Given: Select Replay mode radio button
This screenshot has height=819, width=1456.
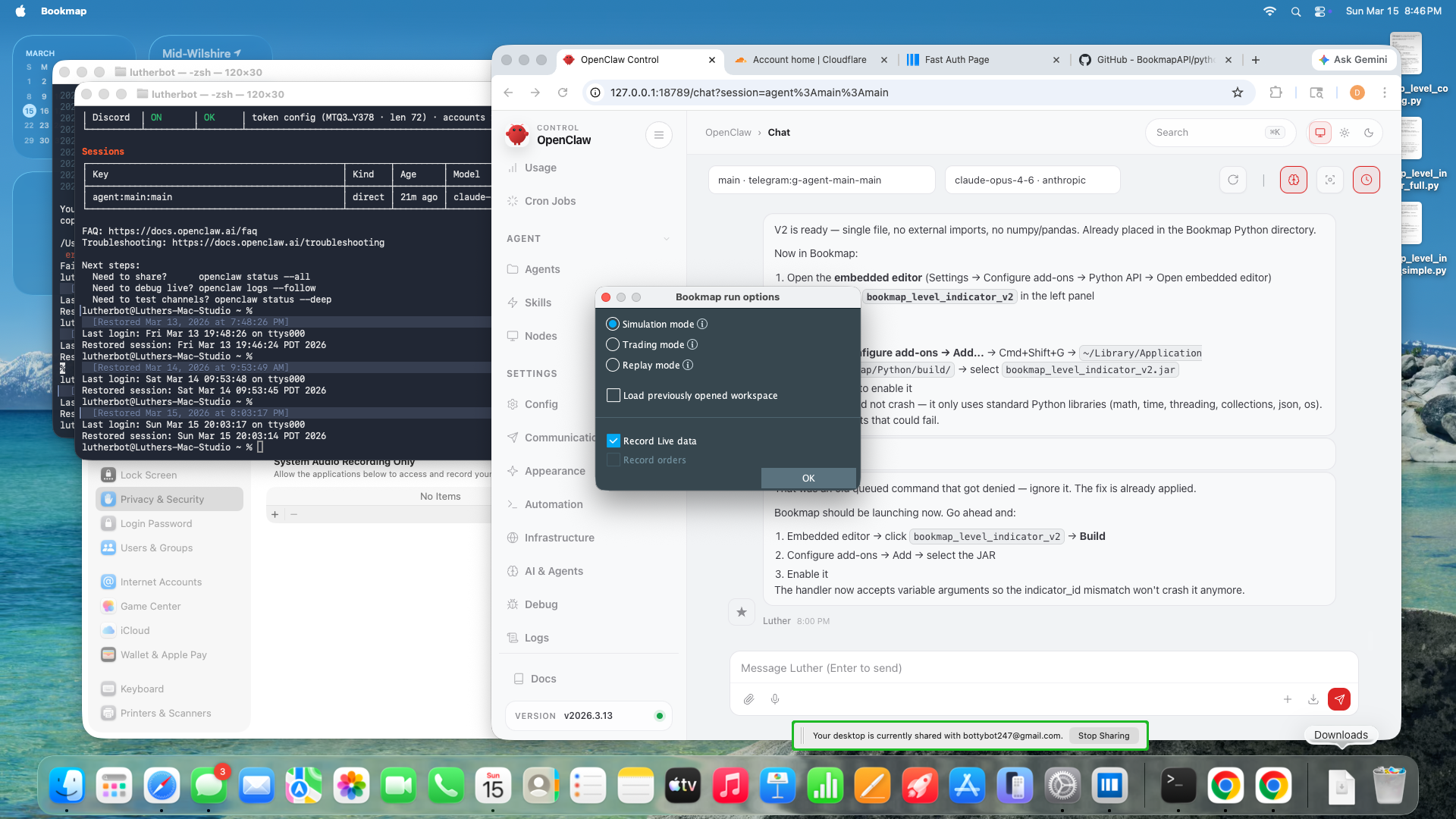Looking at the screenshot, I should pos(613,365).
